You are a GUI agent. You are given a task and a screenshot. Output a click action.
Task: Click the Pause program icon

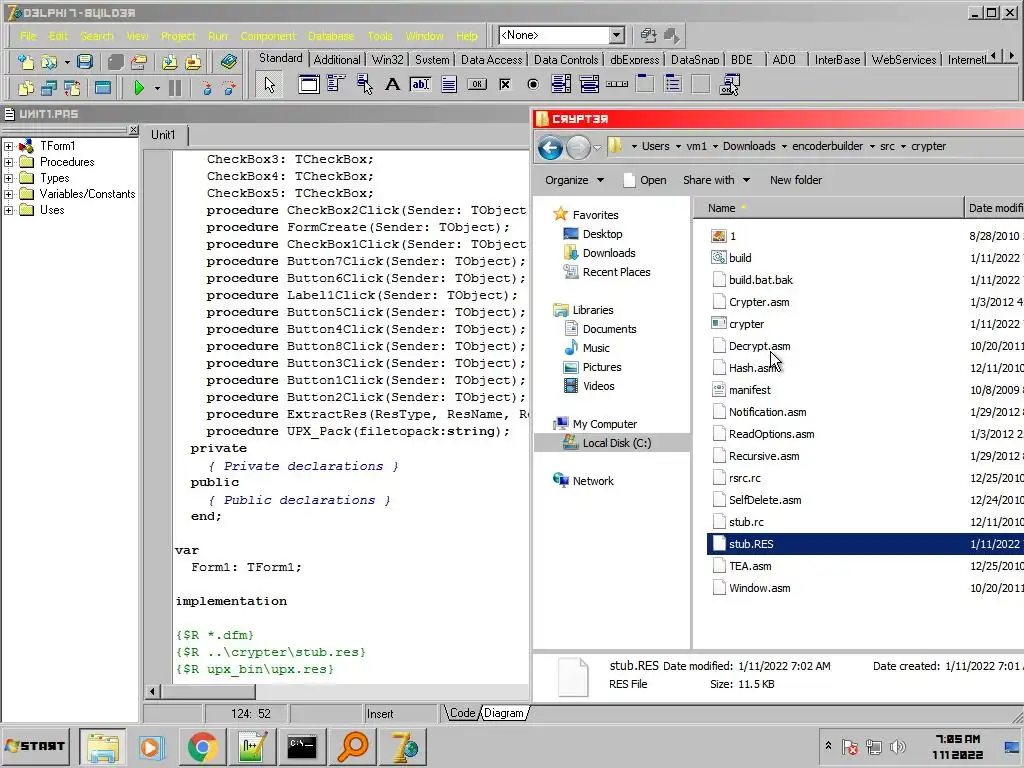[174, 88]
